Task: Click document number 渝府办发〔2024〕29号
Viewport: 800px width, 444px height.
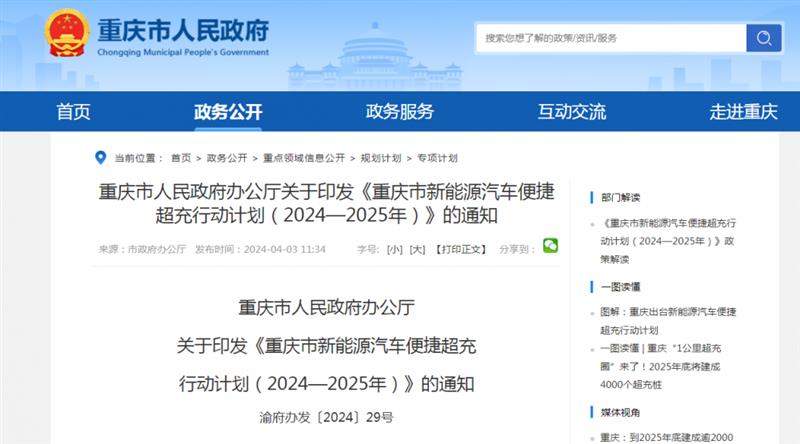Action: (x=327, y=417)
